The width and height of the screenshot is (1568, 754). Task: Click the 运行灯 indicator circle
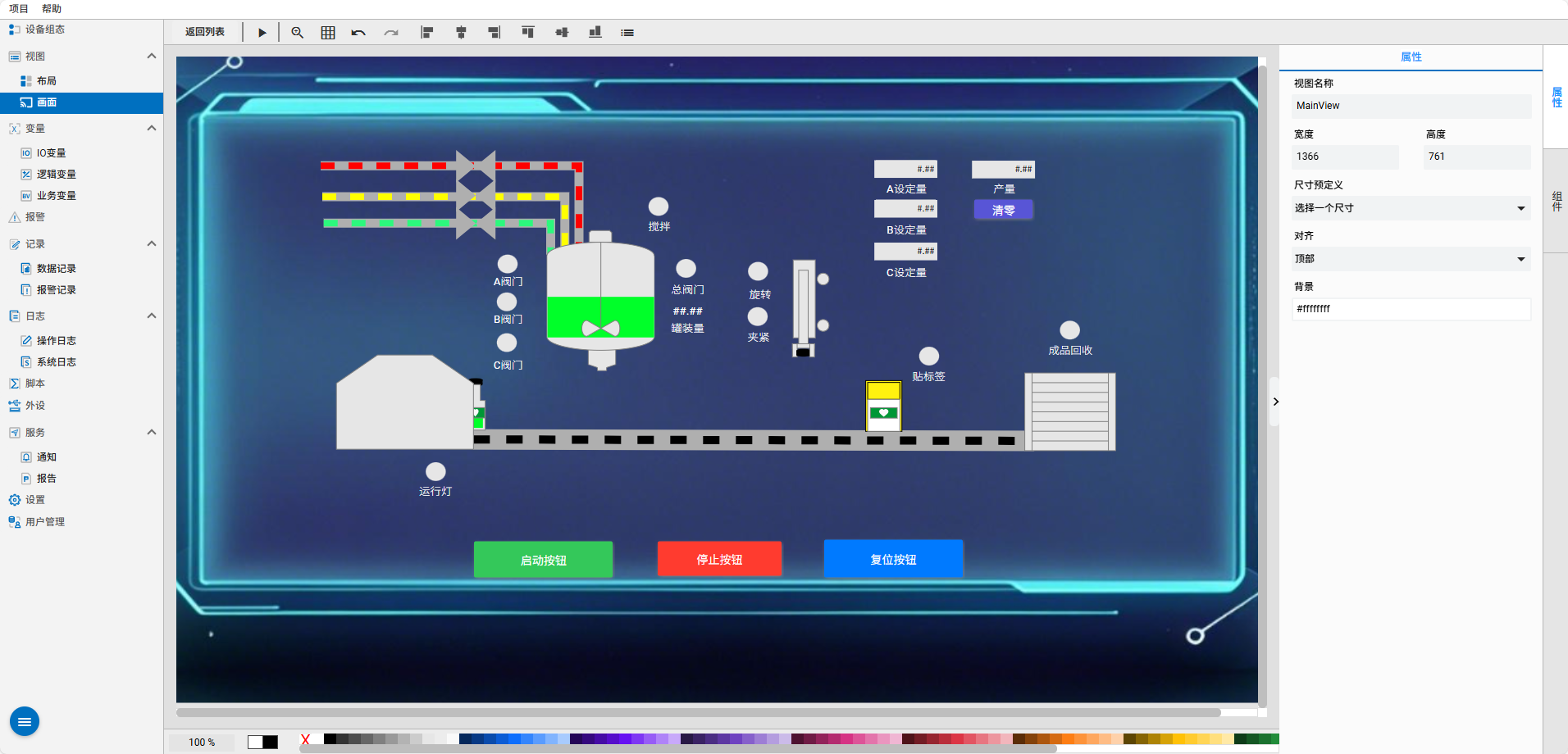(435, 471)
